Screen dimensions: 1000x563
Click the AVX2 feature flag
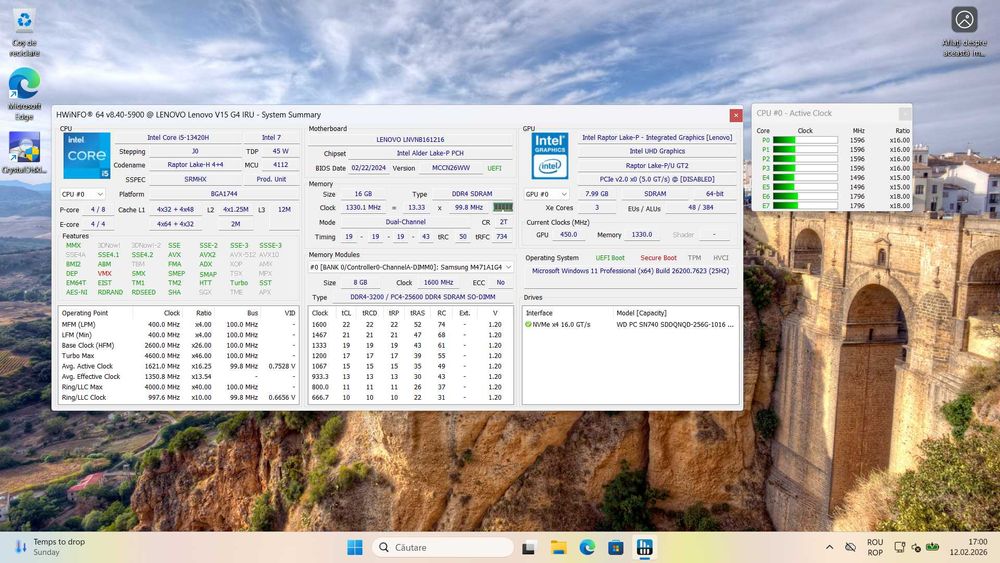207,254
